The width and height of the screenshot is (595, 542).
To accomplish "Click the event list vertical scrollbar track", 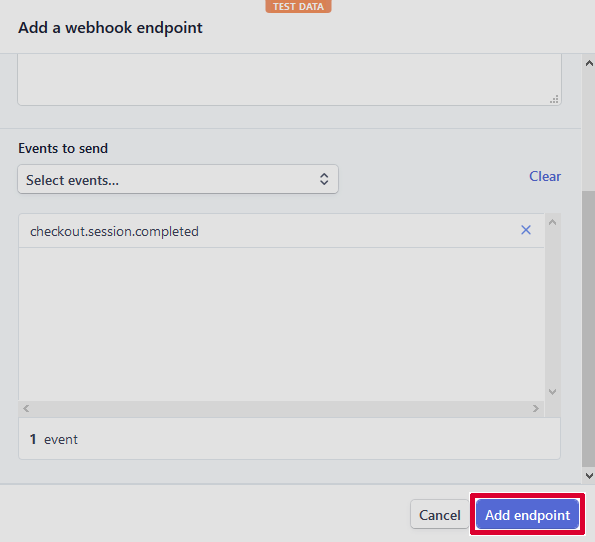I will point(552,307).
